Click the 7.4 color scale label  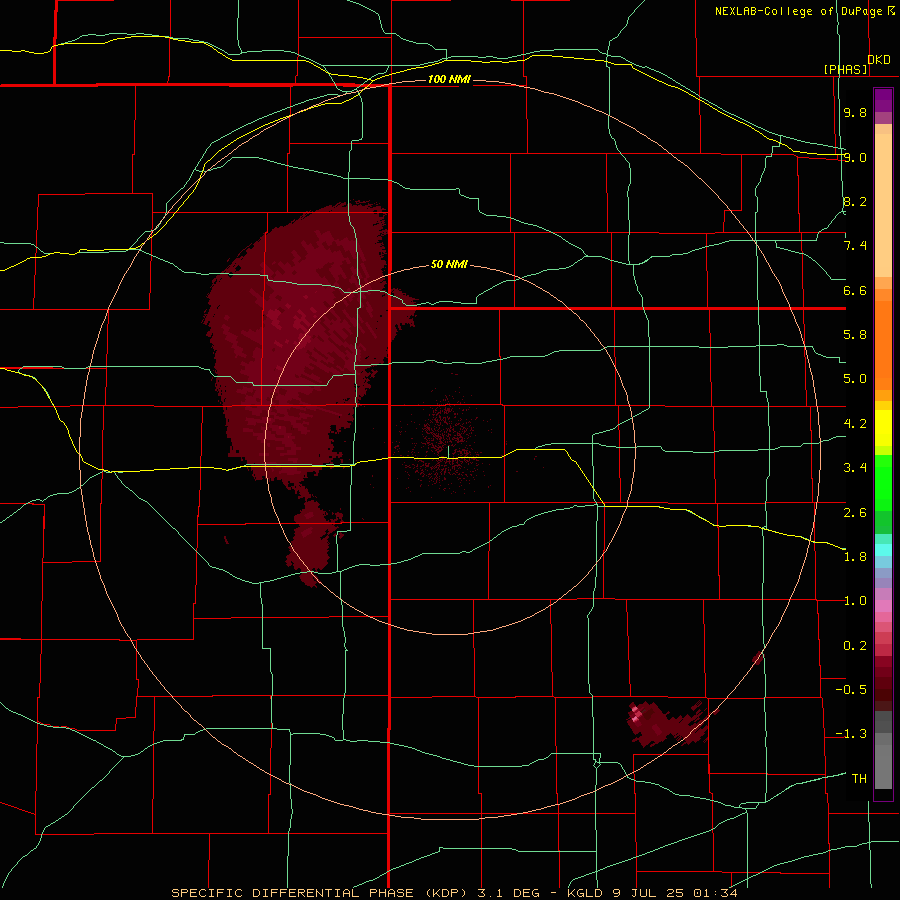[855, 246]
